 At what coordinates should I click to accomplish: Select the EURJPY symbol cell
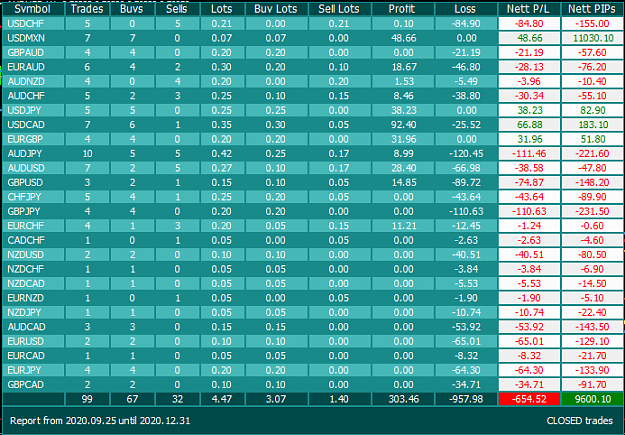pos(33,370)
